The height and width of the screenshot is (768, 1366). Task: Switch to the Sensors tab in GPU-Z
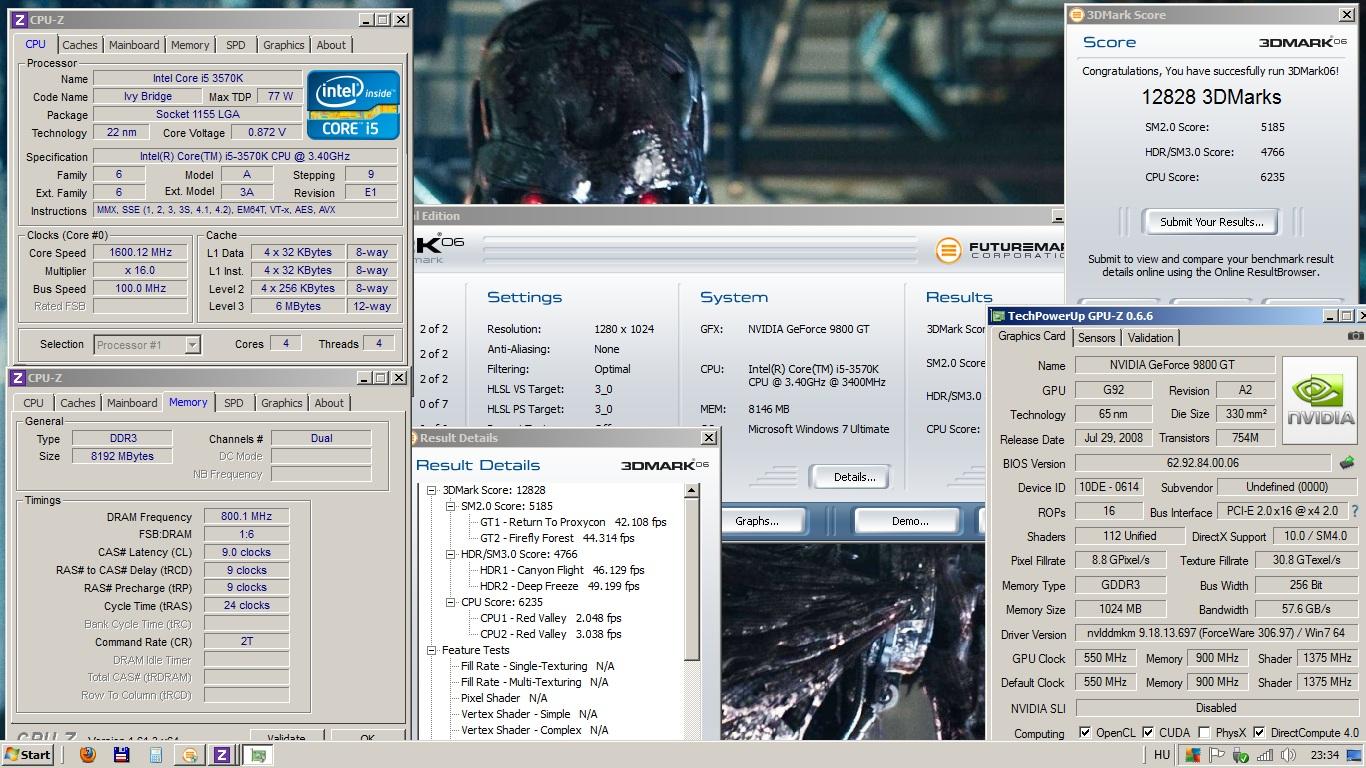click(x=1096, y=337)
